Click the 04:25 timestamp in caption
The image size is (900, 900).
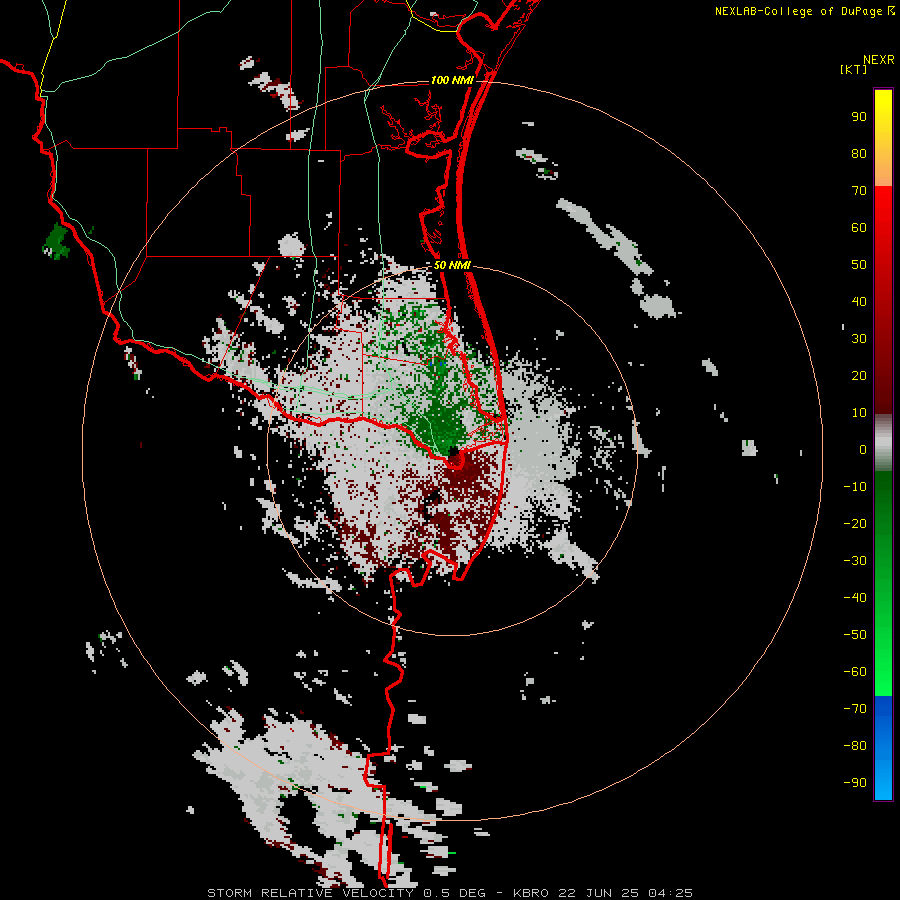click(x=670, y=893)
